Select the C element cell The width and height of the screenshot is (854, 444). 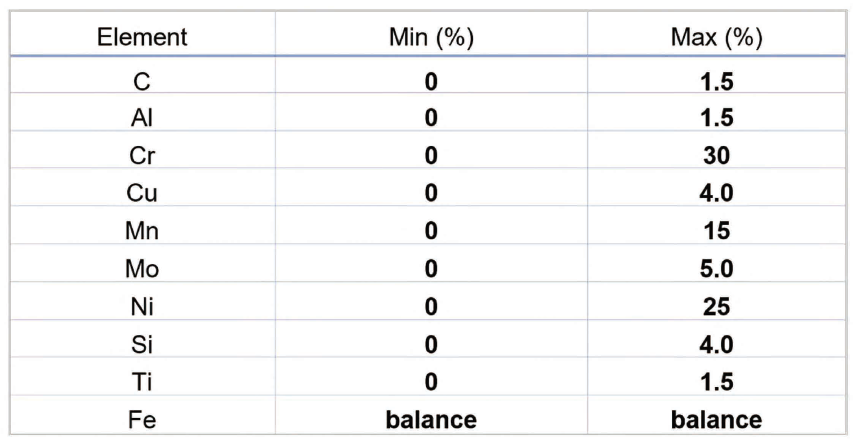coord(141,83)
